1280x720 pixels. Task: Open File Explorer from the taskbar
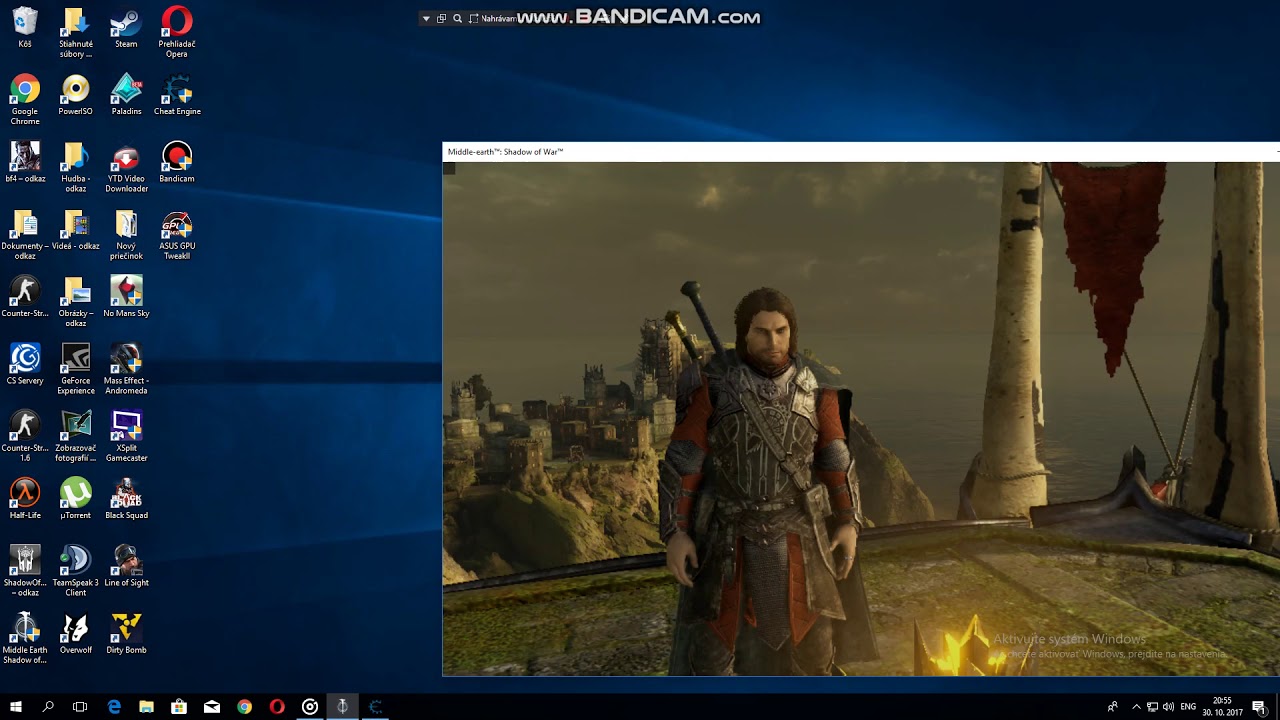pos(147,706)
